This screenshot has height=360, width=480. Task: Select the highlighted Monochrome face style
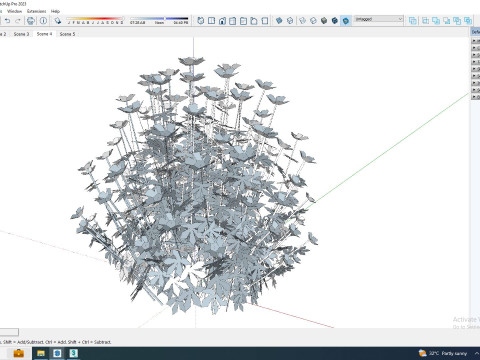pos(346,21)
